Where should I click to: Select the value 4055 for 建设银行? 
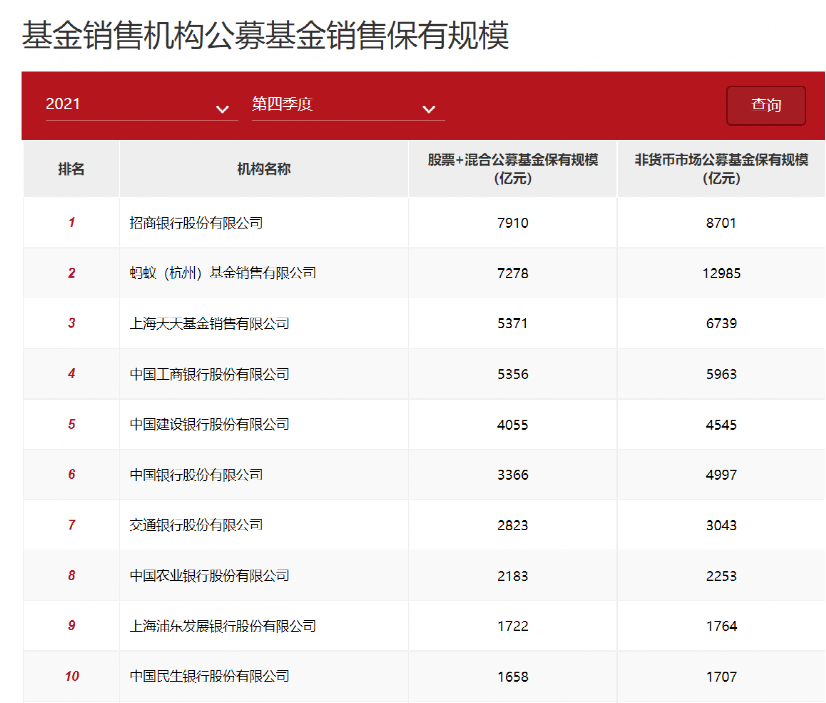point(513,424)
